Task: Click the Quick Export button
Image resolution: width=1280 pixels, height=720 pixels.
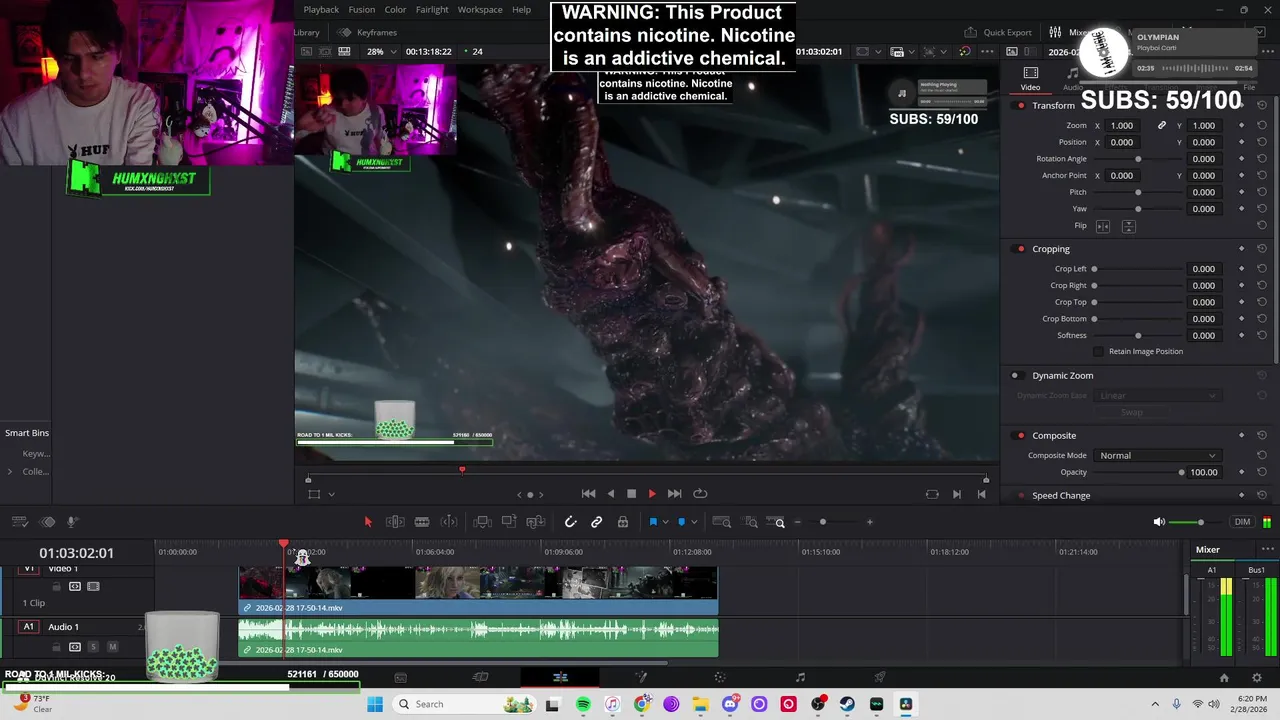Action: pyautogui.click(x=998, y=32)
